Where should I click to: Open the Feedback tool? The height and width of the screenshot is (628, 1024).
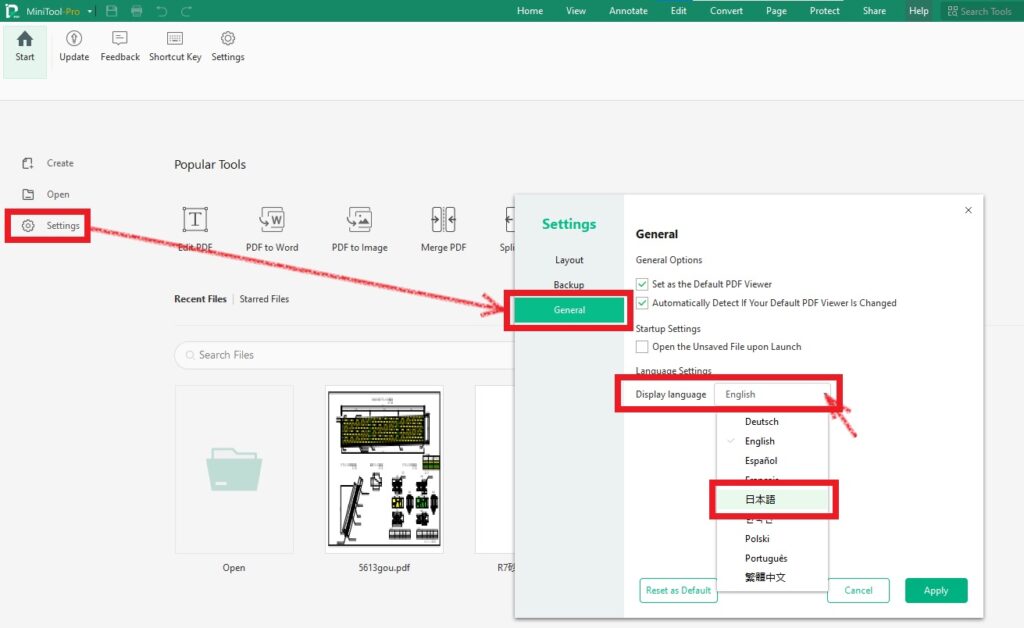120,46
